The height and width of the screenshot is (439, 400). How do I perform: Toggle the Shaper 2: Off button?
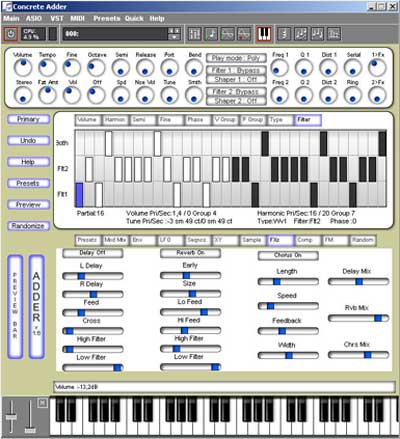pos(236,101)
